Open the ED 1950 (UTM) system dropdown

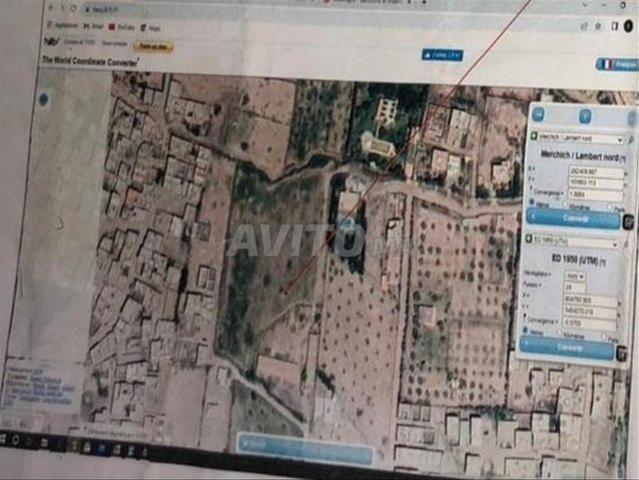572,242
